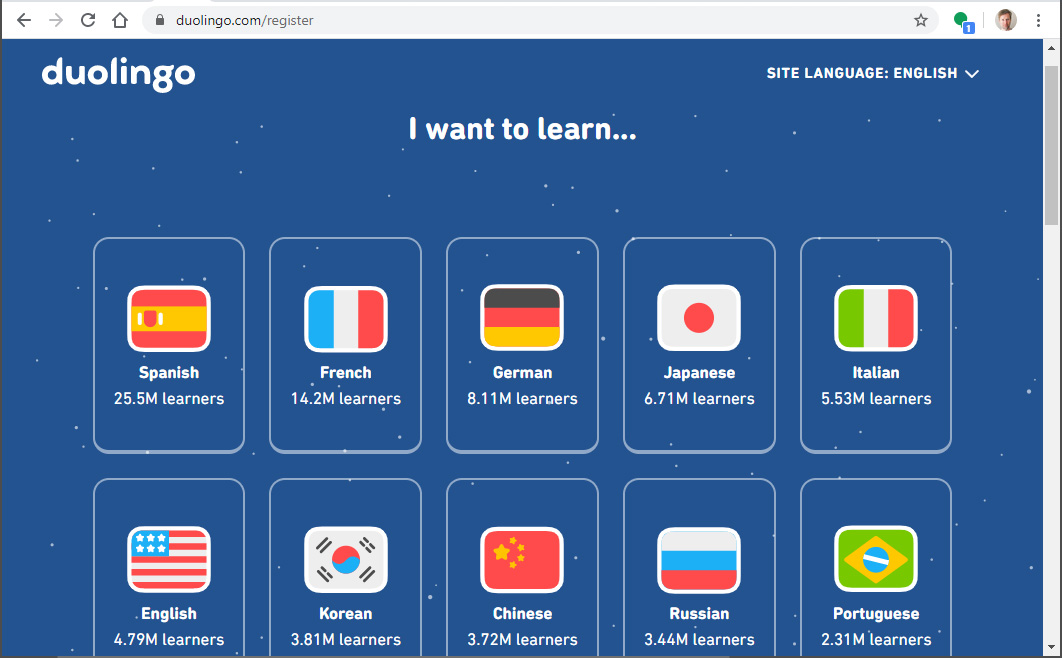1062x658 pixels.
Task: Click the "5.53M learners" text
Action: click(876, 399)
